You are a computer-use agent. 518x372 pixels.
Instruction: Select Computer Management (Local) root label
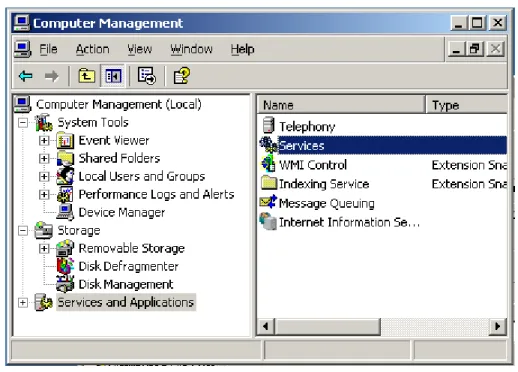point(119,105)
